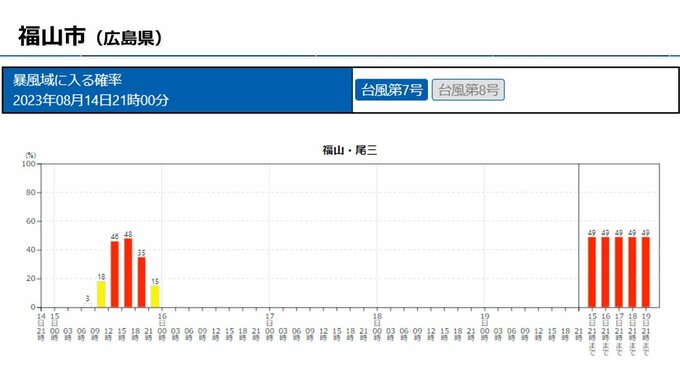Click the 17日21時まで cumulative red bar

[619, 272]
